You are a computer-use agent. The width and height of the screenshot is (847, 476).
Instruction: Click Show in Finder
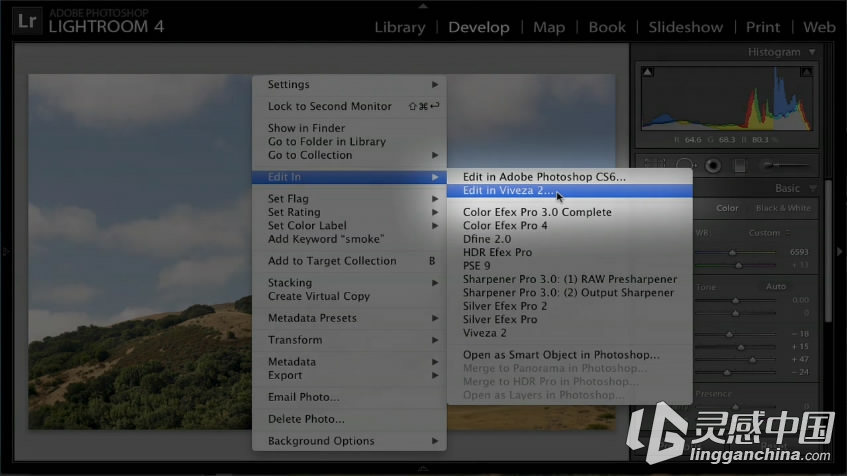(x=349, y=128)
